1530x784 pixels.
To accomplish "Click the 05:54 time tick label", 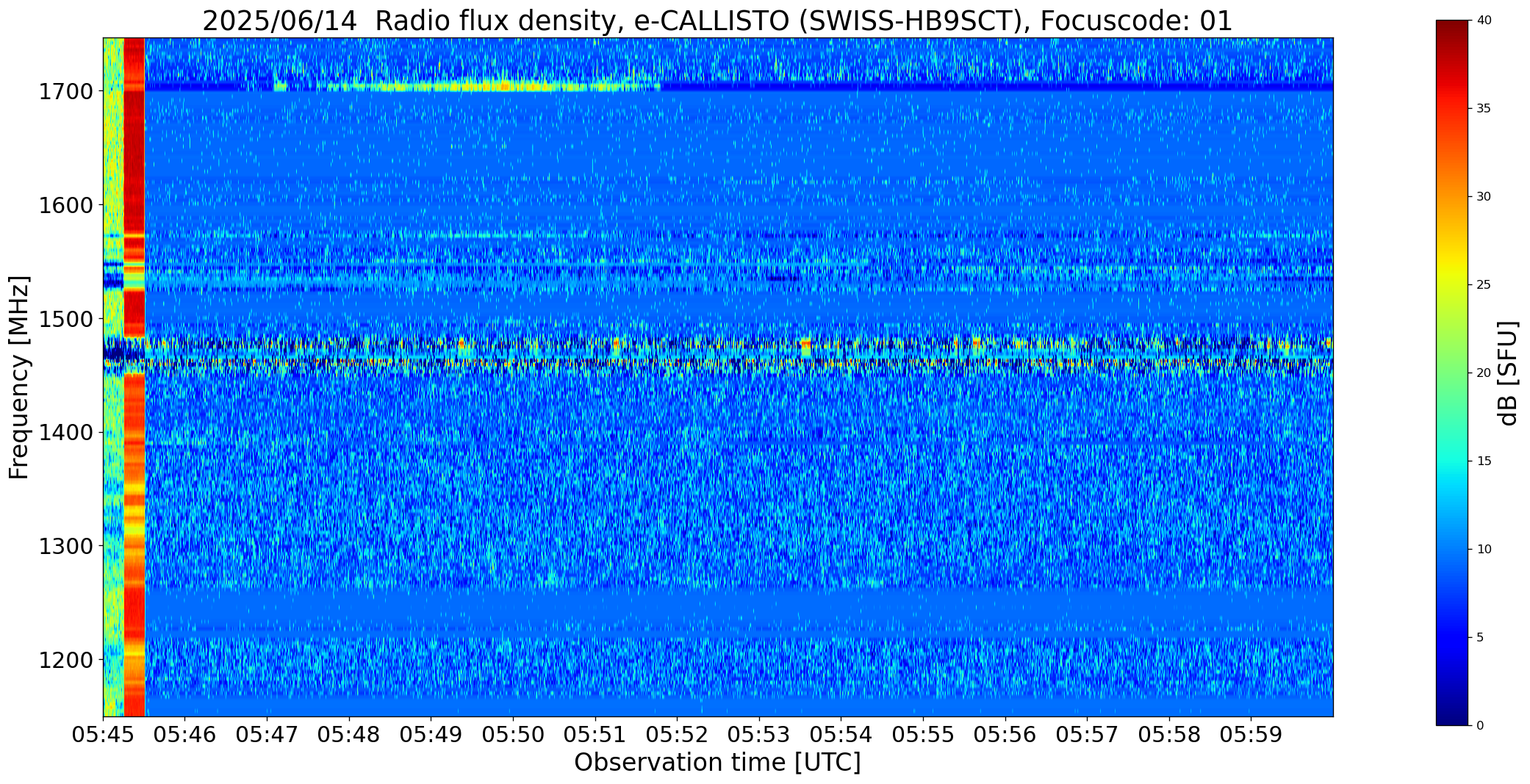I will pyautogui.click(x=841, y=734).
